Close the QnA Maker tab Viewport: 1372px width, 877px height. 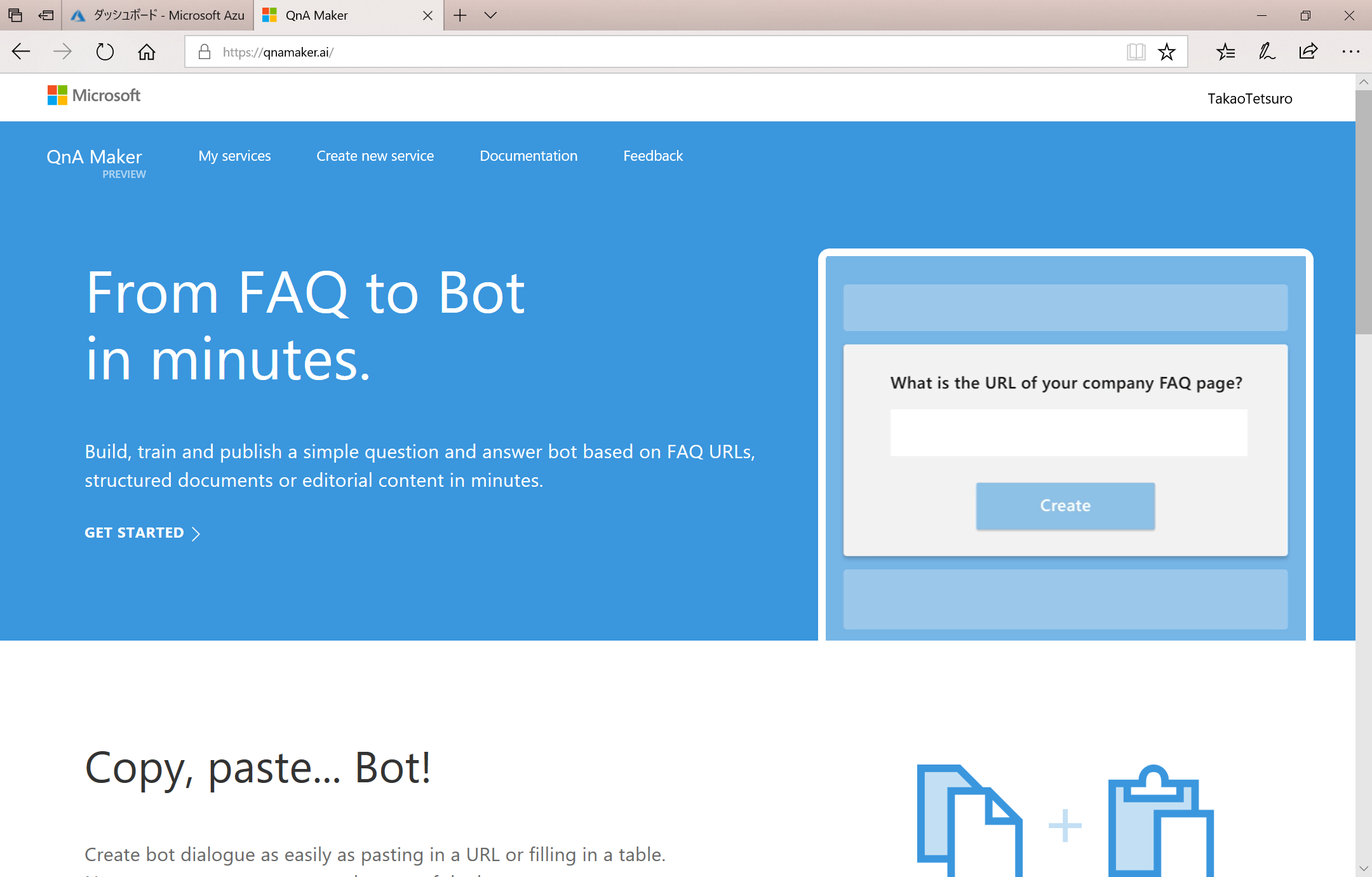pyautogui.click(x=428, y=15)
